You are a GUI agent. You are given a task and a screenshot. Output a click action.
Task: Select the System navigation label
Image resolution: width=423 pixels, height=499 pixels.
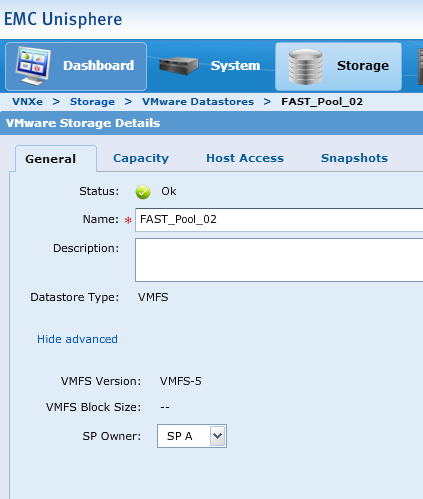coord(235,66)
